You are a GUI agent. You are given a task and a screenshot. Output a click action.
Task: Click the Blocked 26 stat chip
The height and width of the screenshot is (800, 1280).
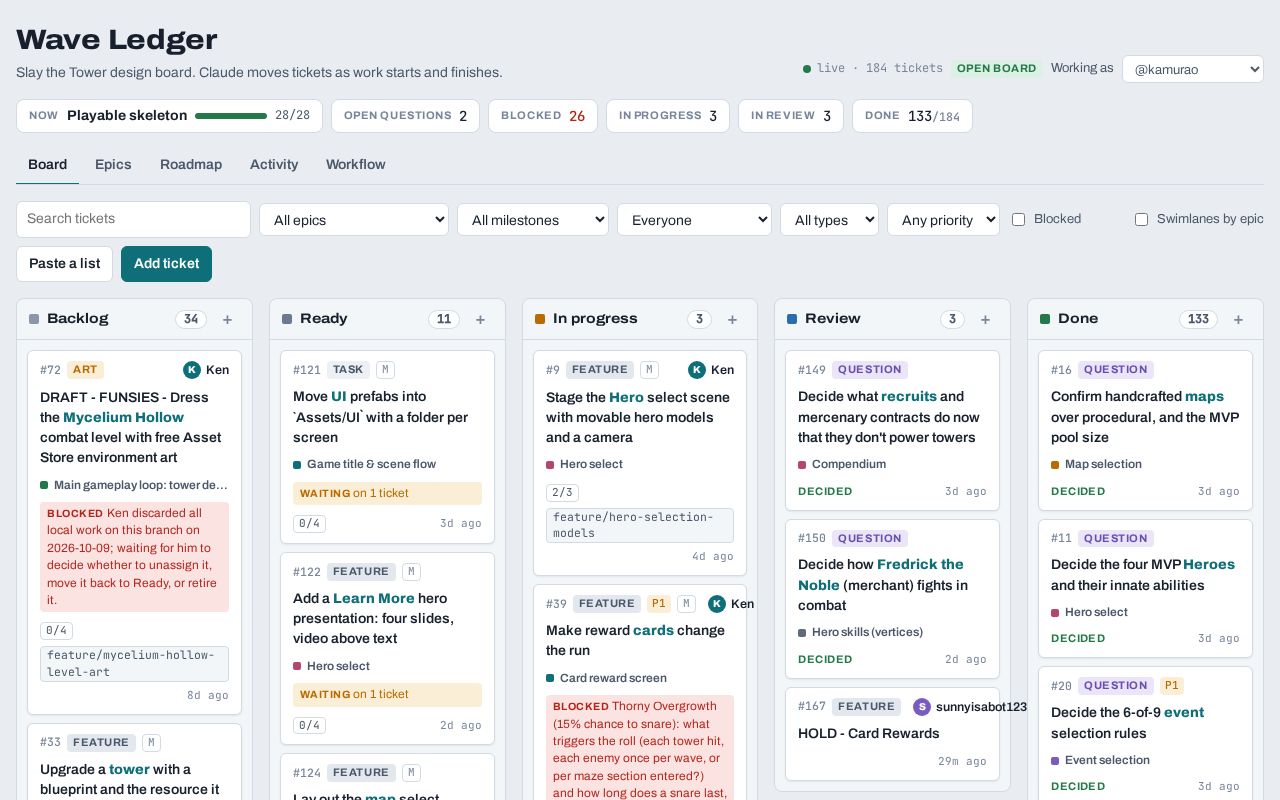pos(543,116)
